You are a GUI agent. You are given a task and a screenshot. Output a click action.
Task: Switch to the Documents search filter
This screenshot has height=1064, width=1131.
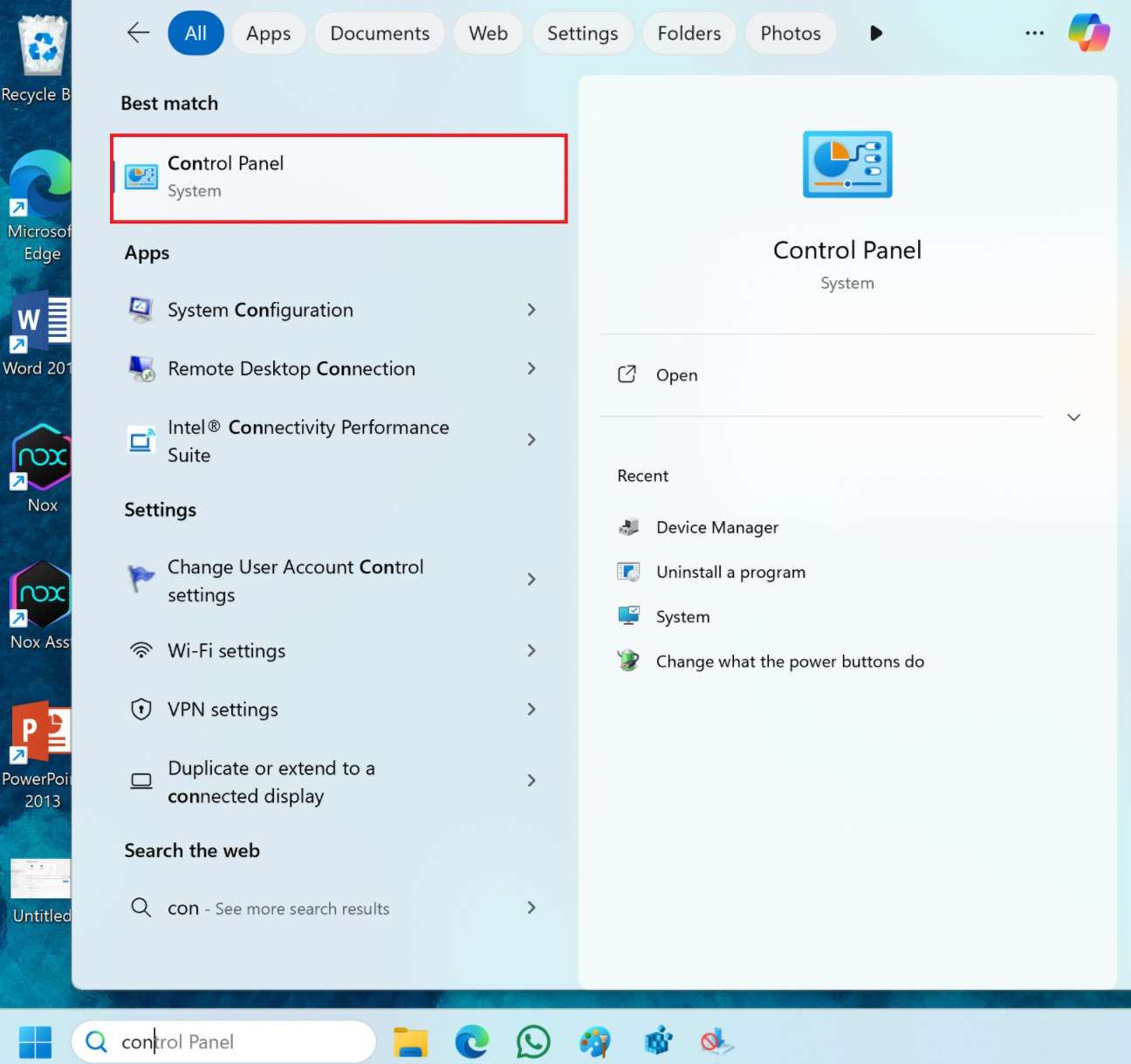click(x=379, y=32)
